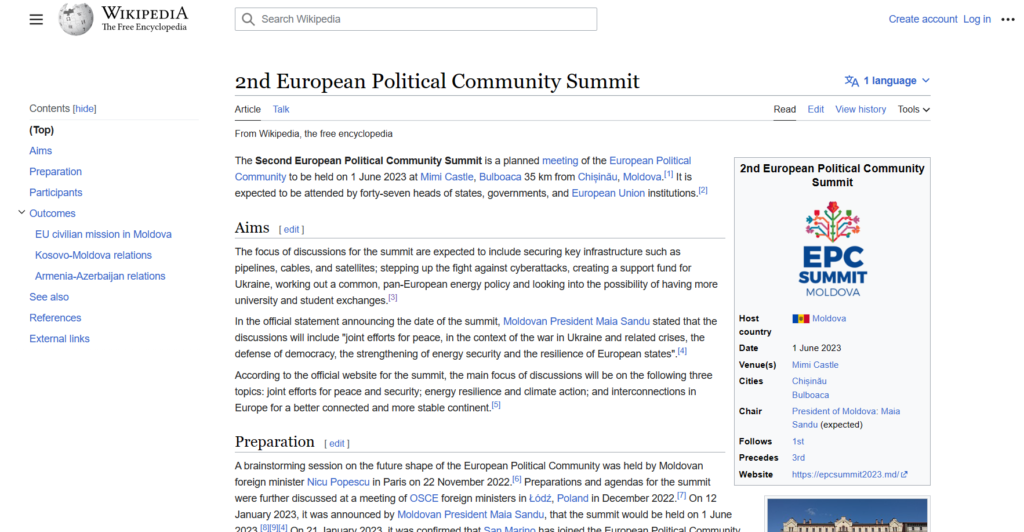Click the Create account link

pyautogui.click(x=923, y=19)
